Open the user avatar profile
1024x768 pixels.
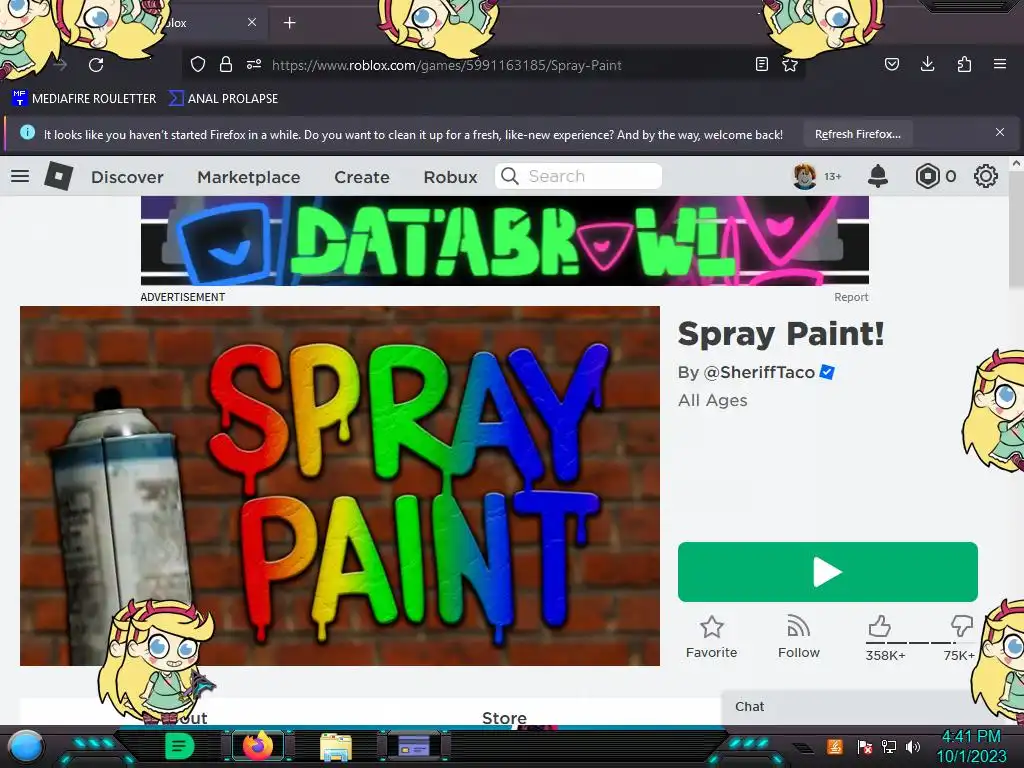805,176
